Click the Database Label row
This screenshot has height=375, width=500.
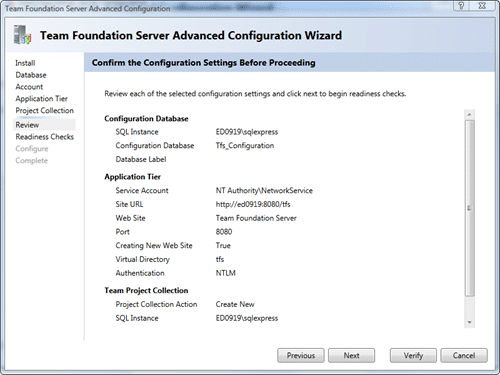point(141,159)
